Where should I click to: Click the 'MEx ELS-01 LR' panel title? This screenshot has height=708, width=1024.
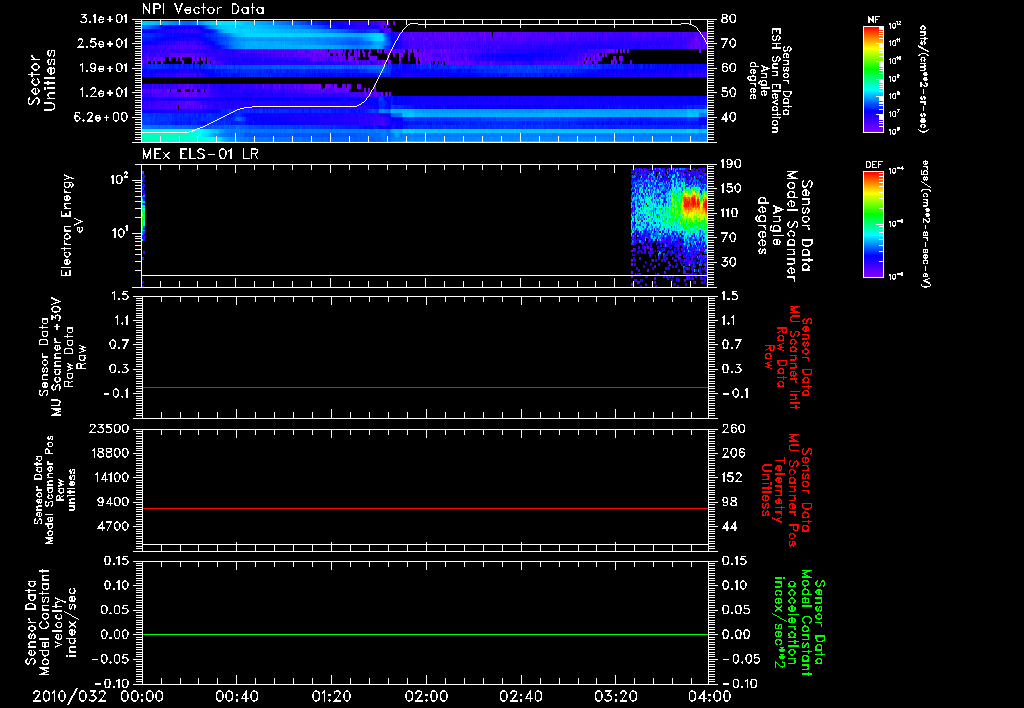tap(199, 155)
